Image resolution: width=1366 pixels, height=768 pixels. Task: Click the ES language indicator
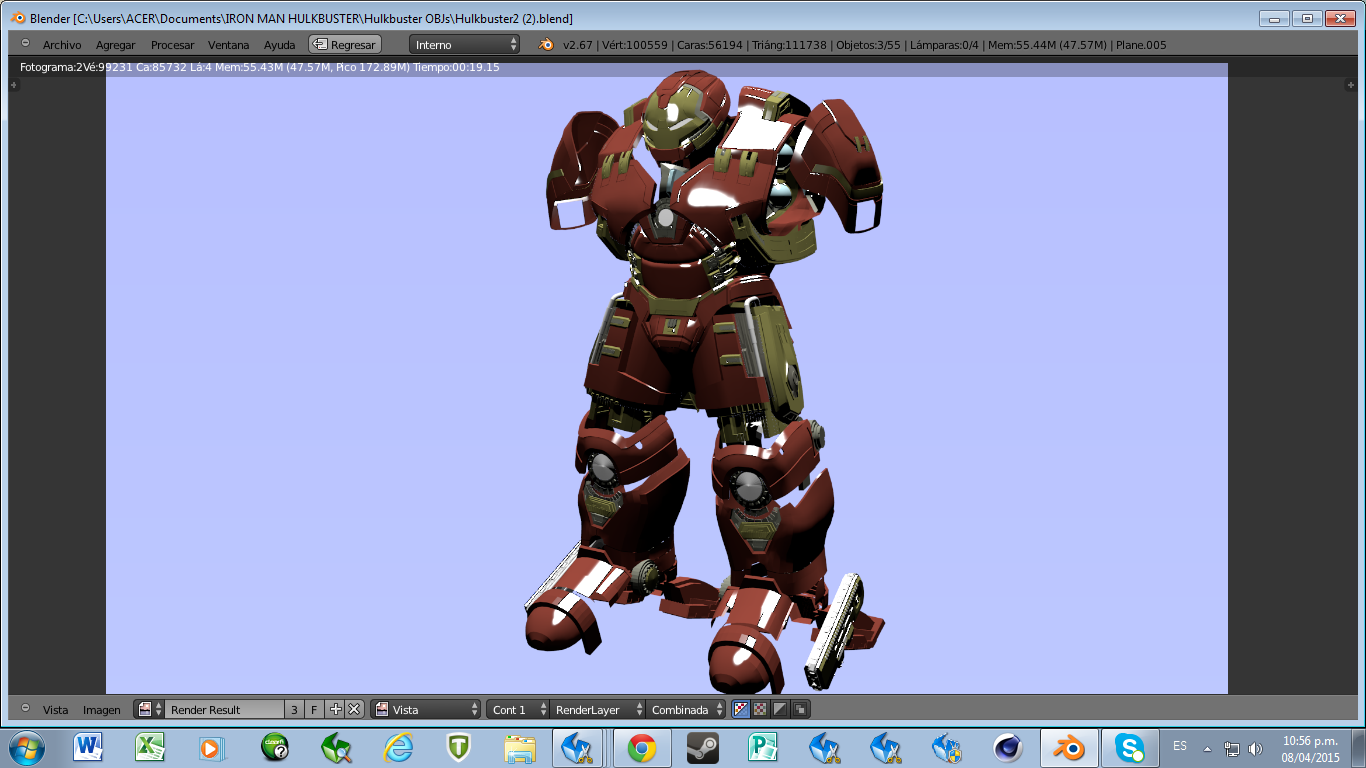1180,746
